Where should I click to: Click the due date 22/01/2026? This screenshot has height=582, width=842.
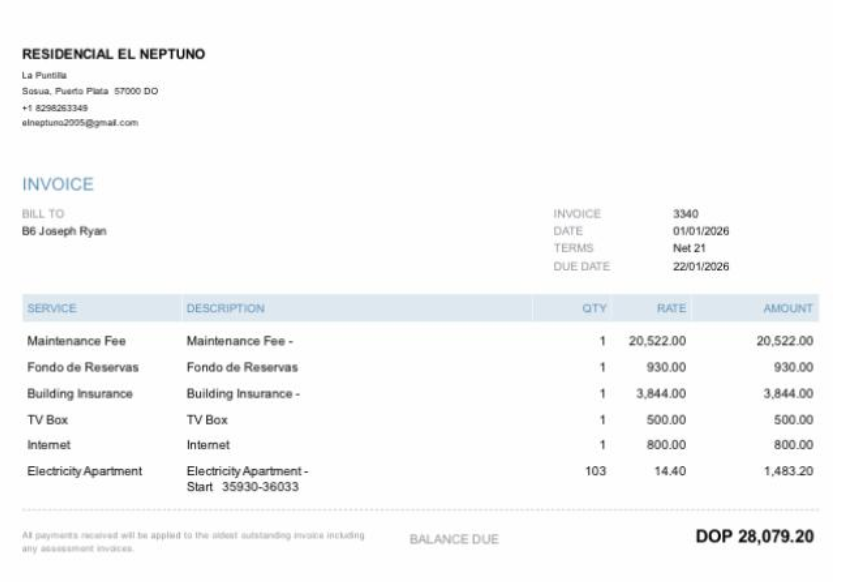point(701,266)
